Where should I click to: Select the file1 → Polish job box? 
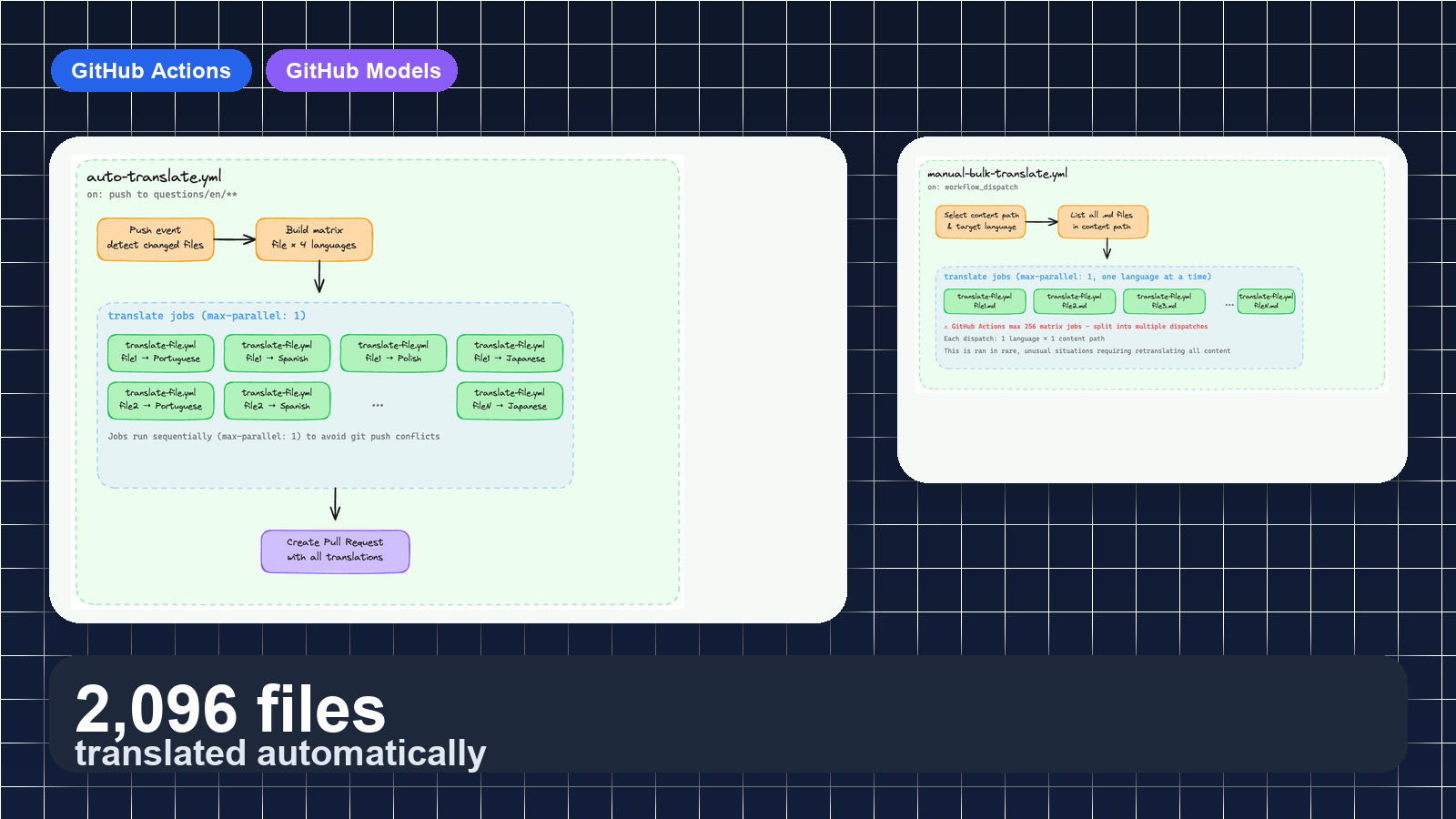pos(393,353)
